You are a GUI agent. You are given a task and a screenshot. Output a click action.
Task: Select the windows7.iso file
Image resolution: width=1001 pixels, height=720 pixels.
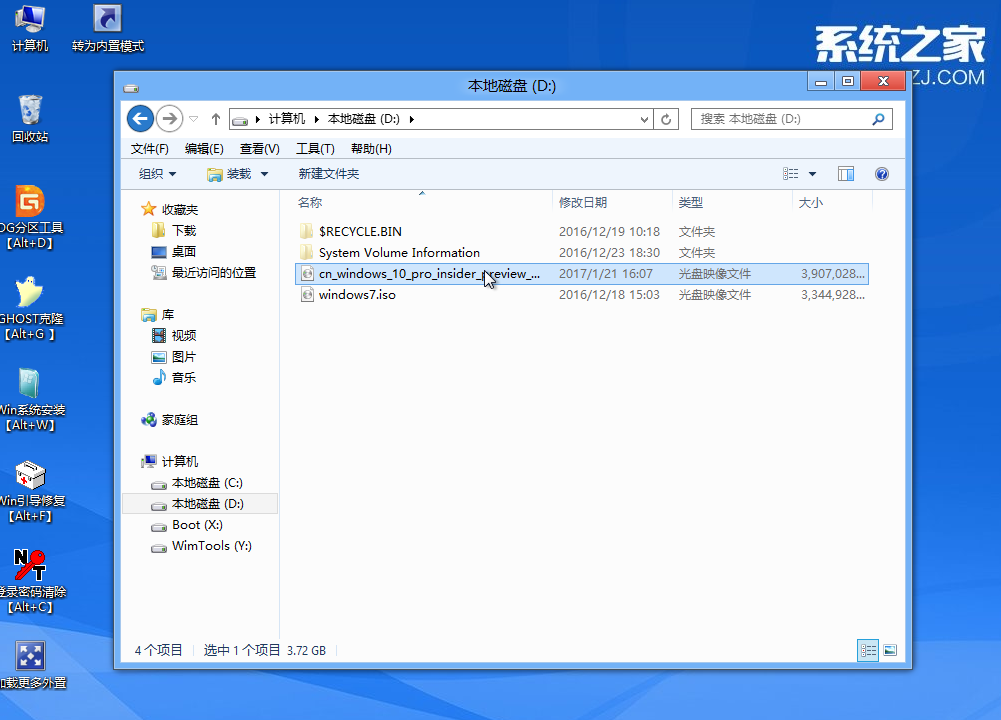point(357,295)
